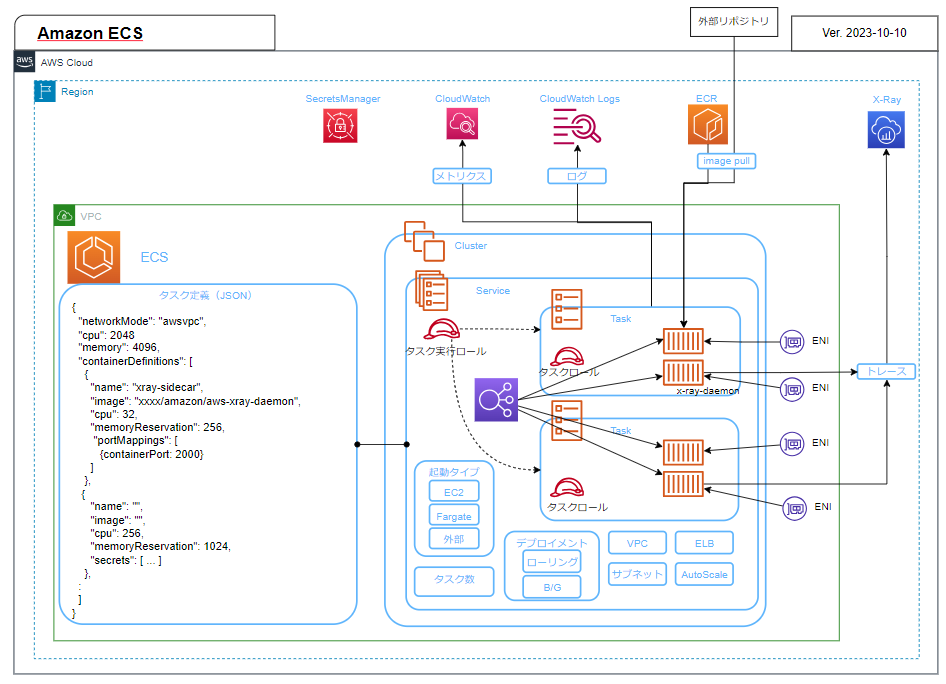Select the ローリング deployment option
Screen dimensions: 946x684
coord(551,562)
